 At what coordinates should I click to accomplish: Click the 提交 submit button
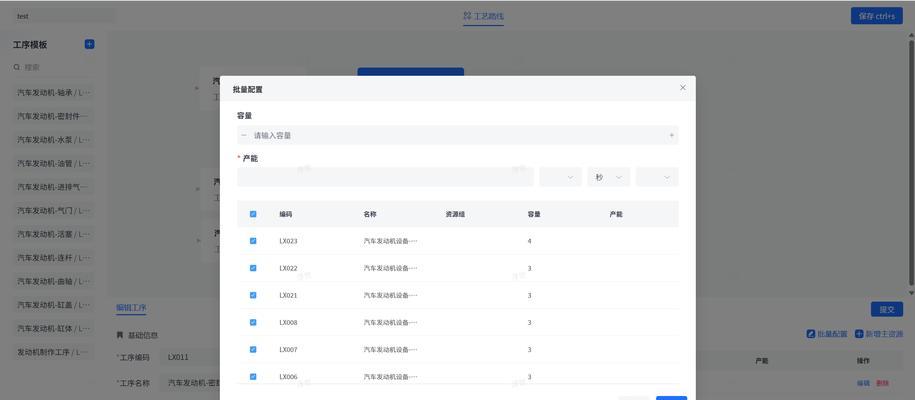[x=886, y=309]
